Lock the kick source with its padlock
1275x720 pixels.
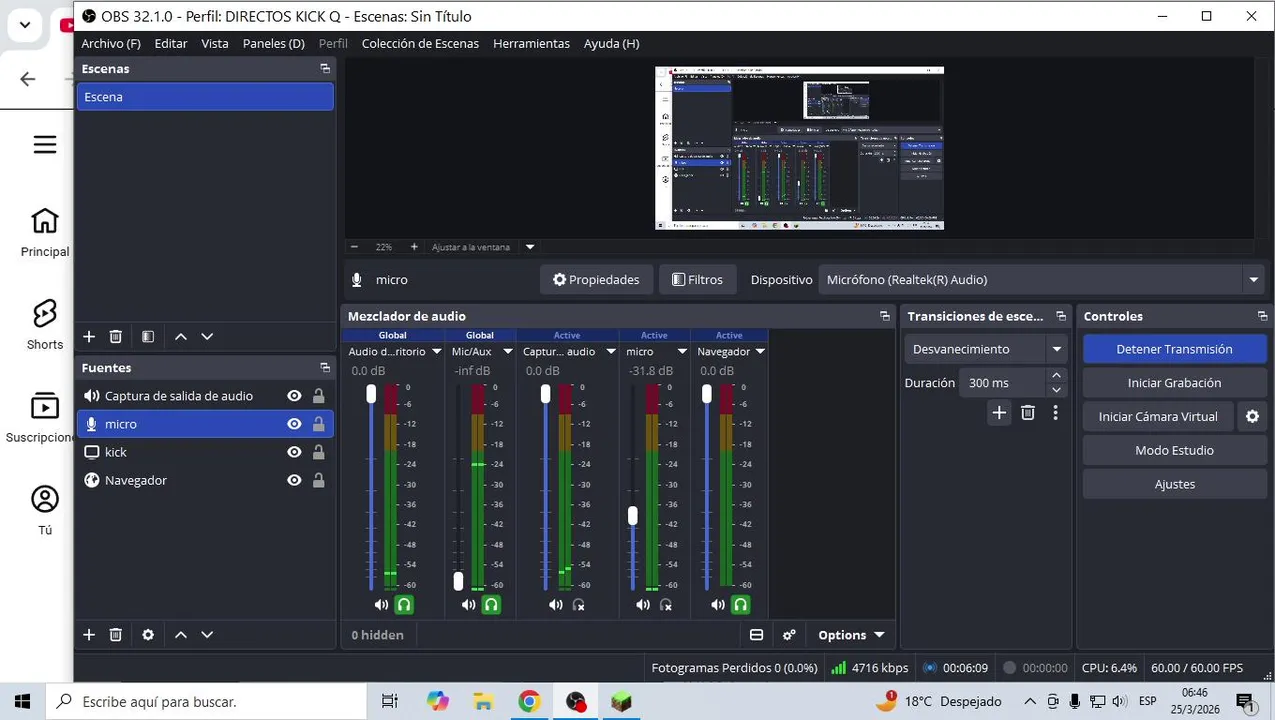pyautogui.click(x=318, y=452)
